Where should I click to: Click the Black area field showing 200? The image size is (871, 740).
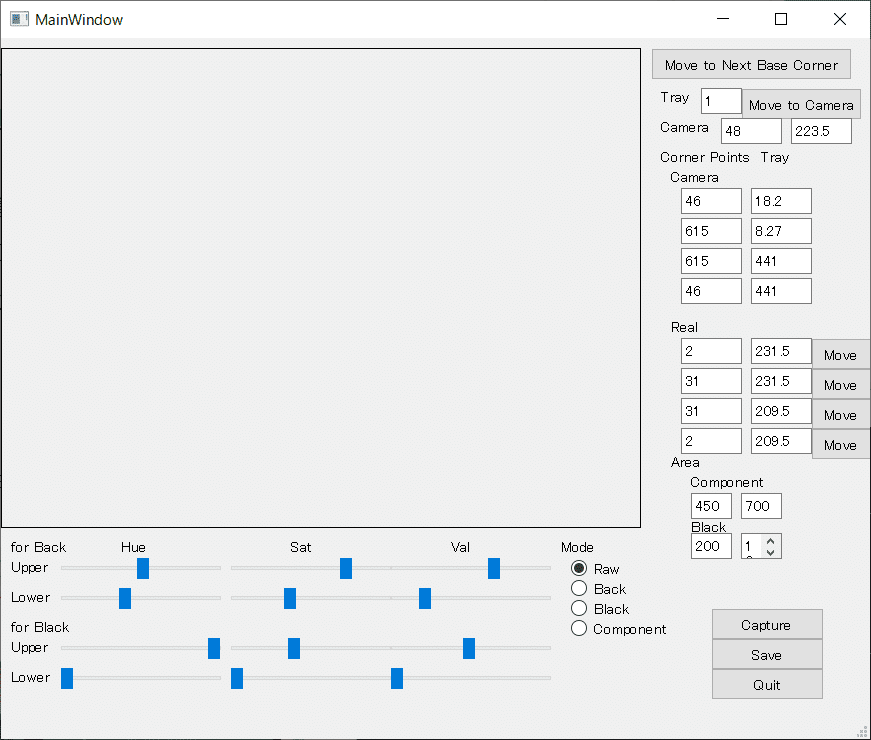tap(711, 546)
